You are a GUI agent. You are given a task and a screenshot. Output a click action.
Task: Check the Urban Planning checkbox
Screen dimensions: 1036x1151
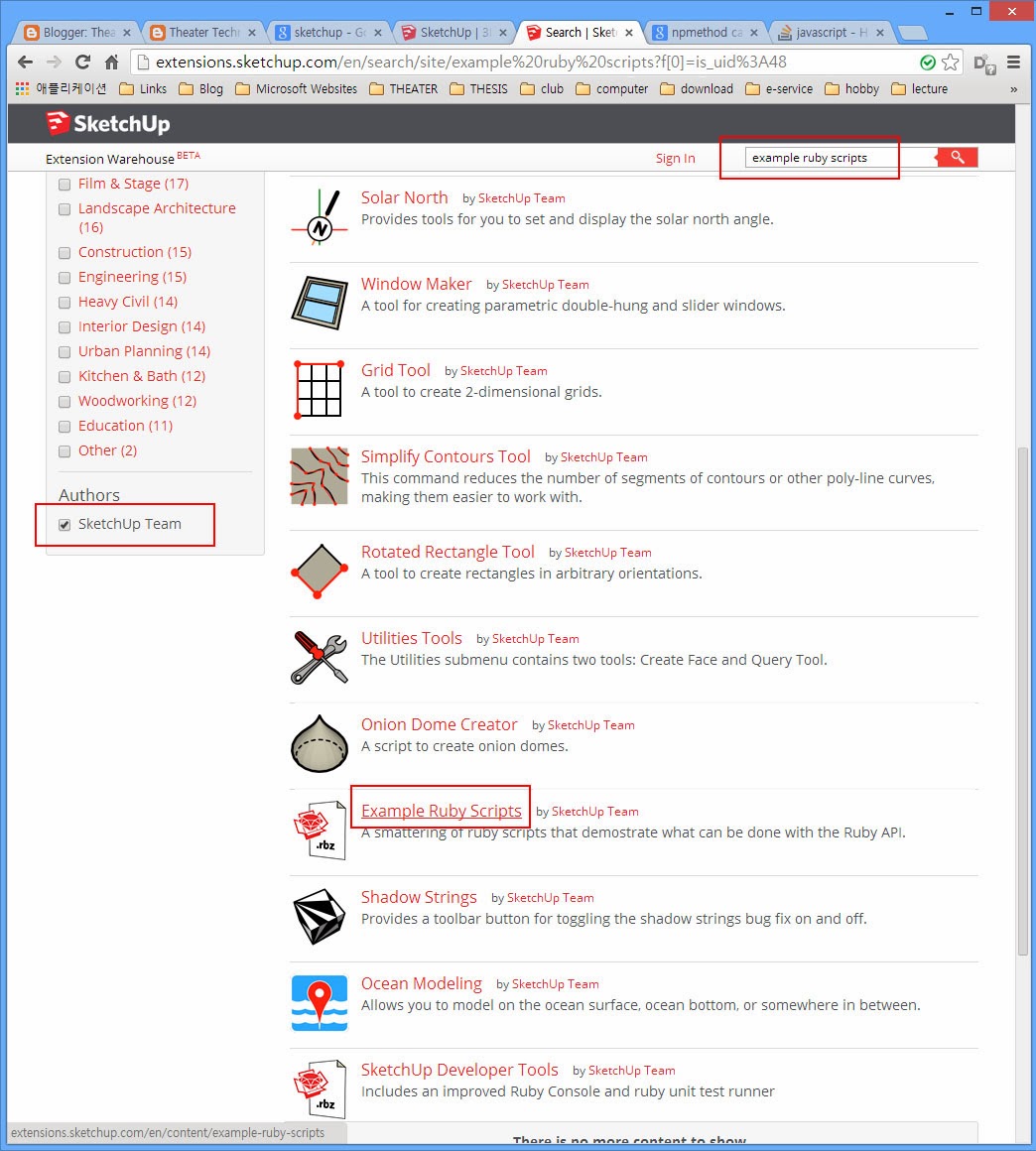(x=65, y=352)
